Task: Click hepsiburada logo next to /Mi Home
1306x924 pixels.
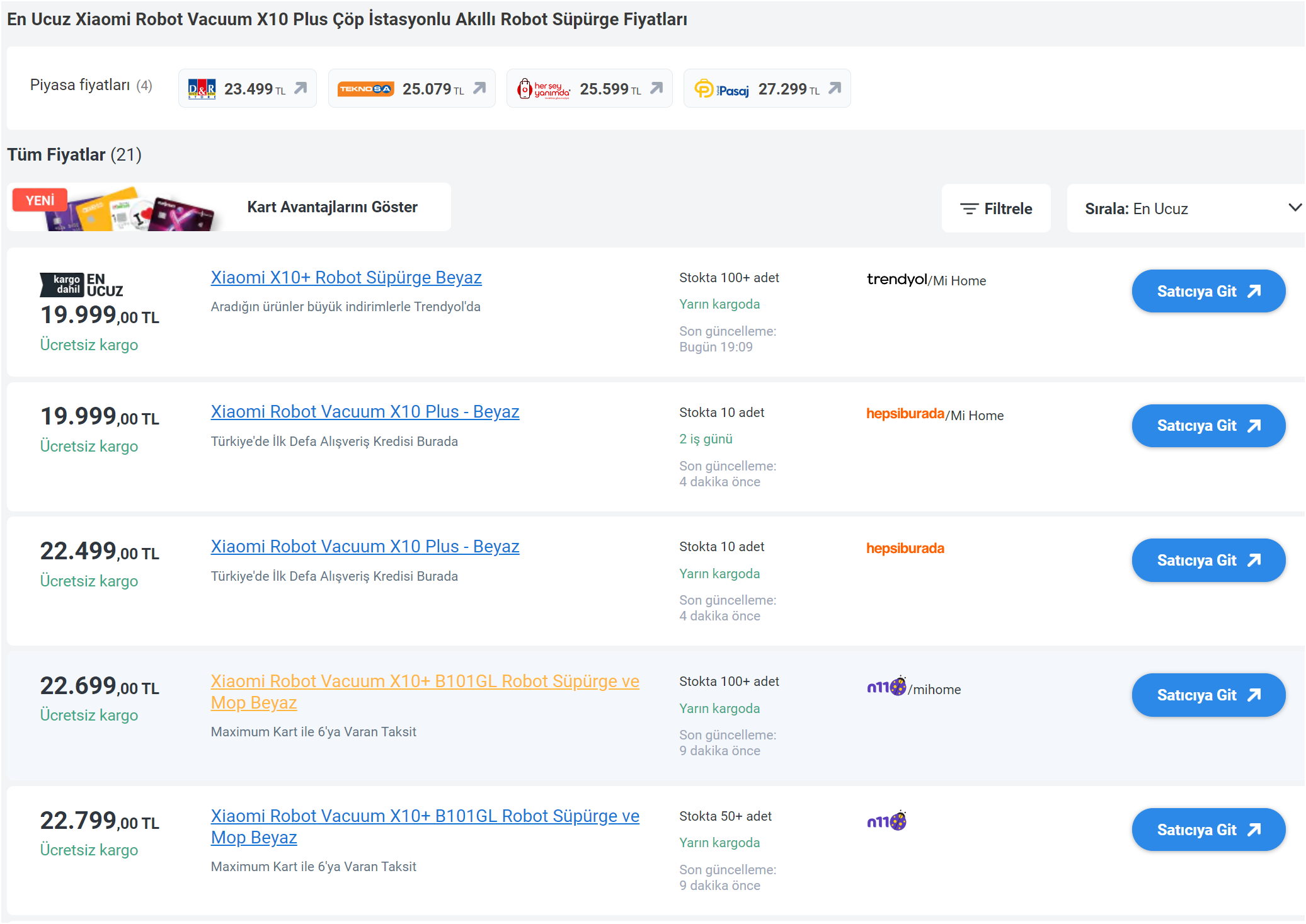Action: [905, 414]
